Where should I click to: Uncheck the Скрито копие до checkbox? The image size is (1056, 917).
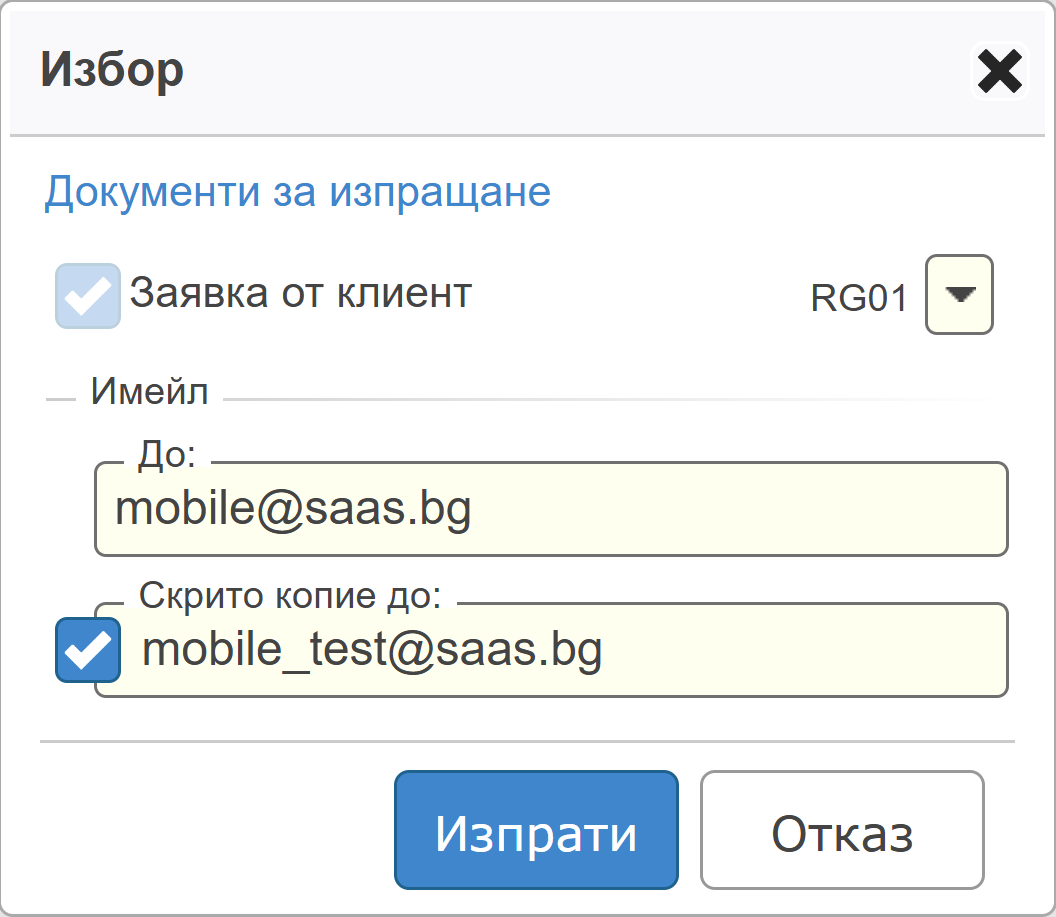pyautogui.click(x=88, y=650)
